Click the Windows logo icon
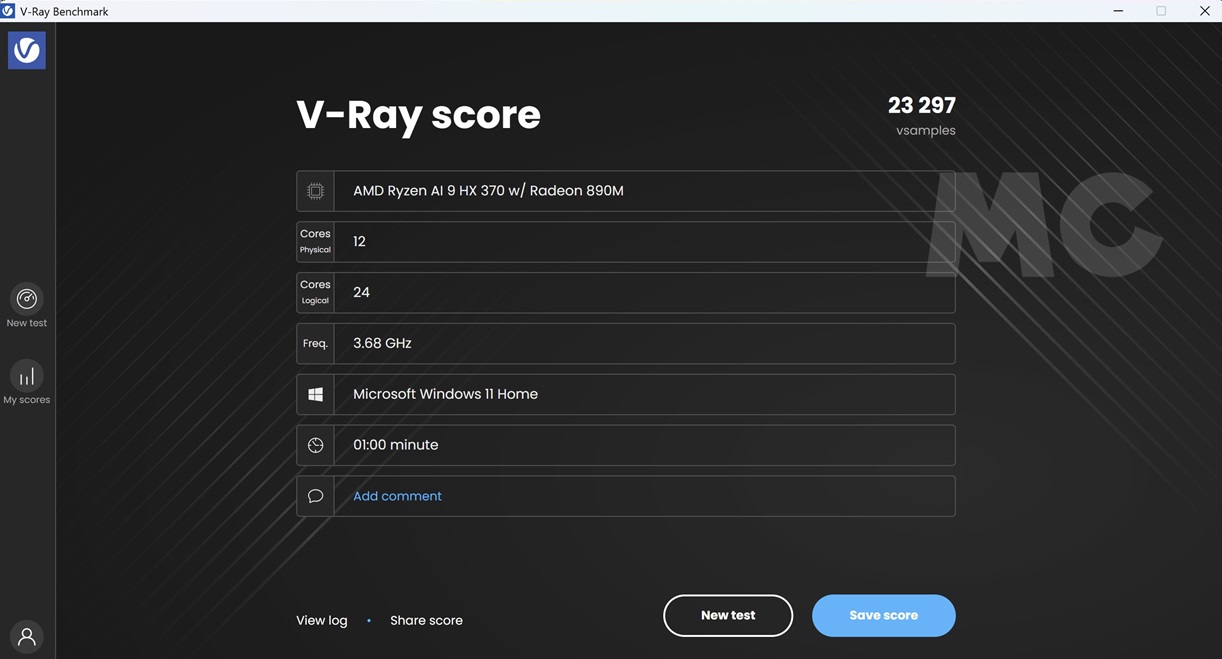 tap(315, 395)
